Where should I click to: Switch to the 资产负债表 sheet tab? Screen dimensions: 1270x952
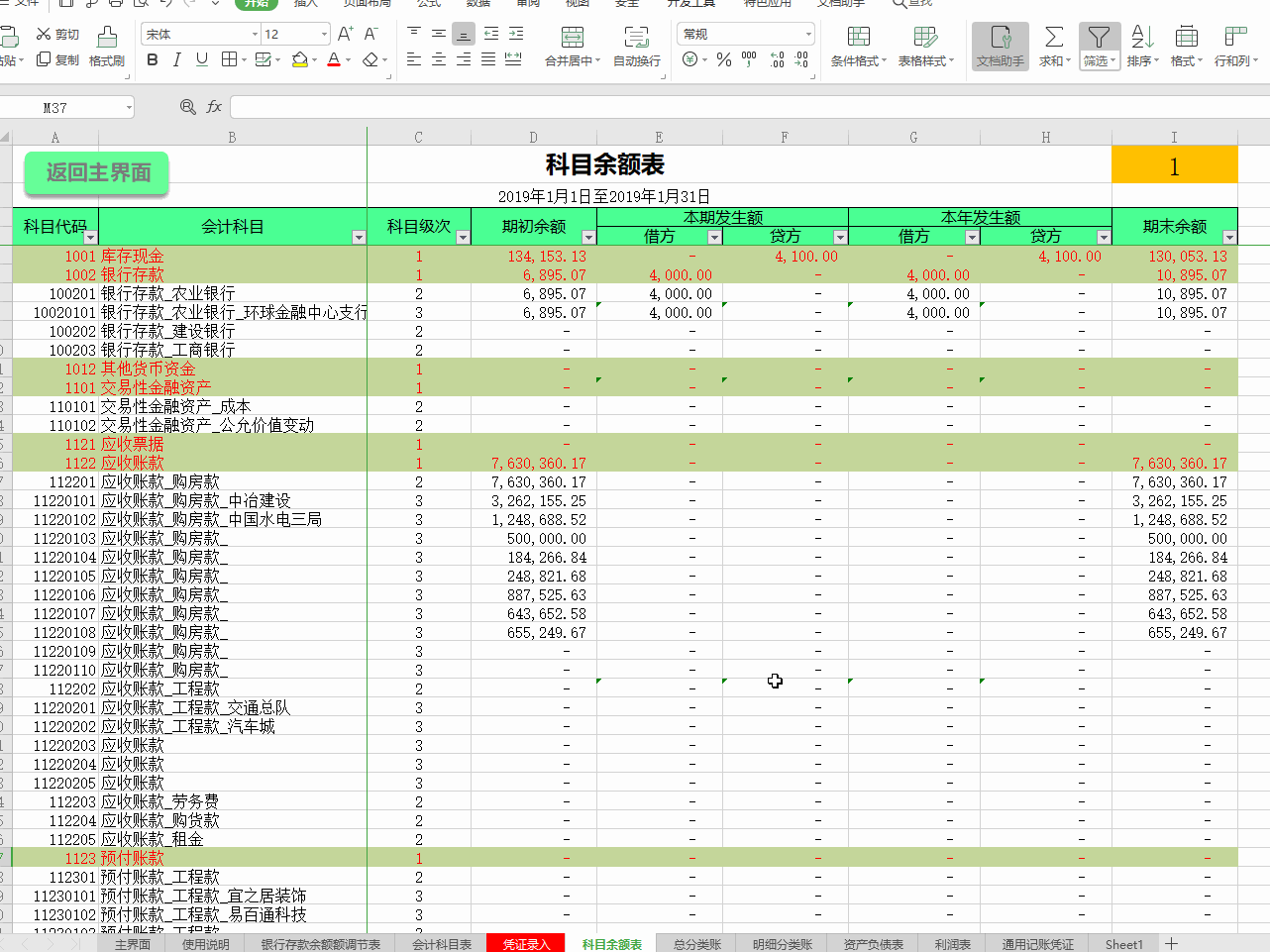(874, 944)
